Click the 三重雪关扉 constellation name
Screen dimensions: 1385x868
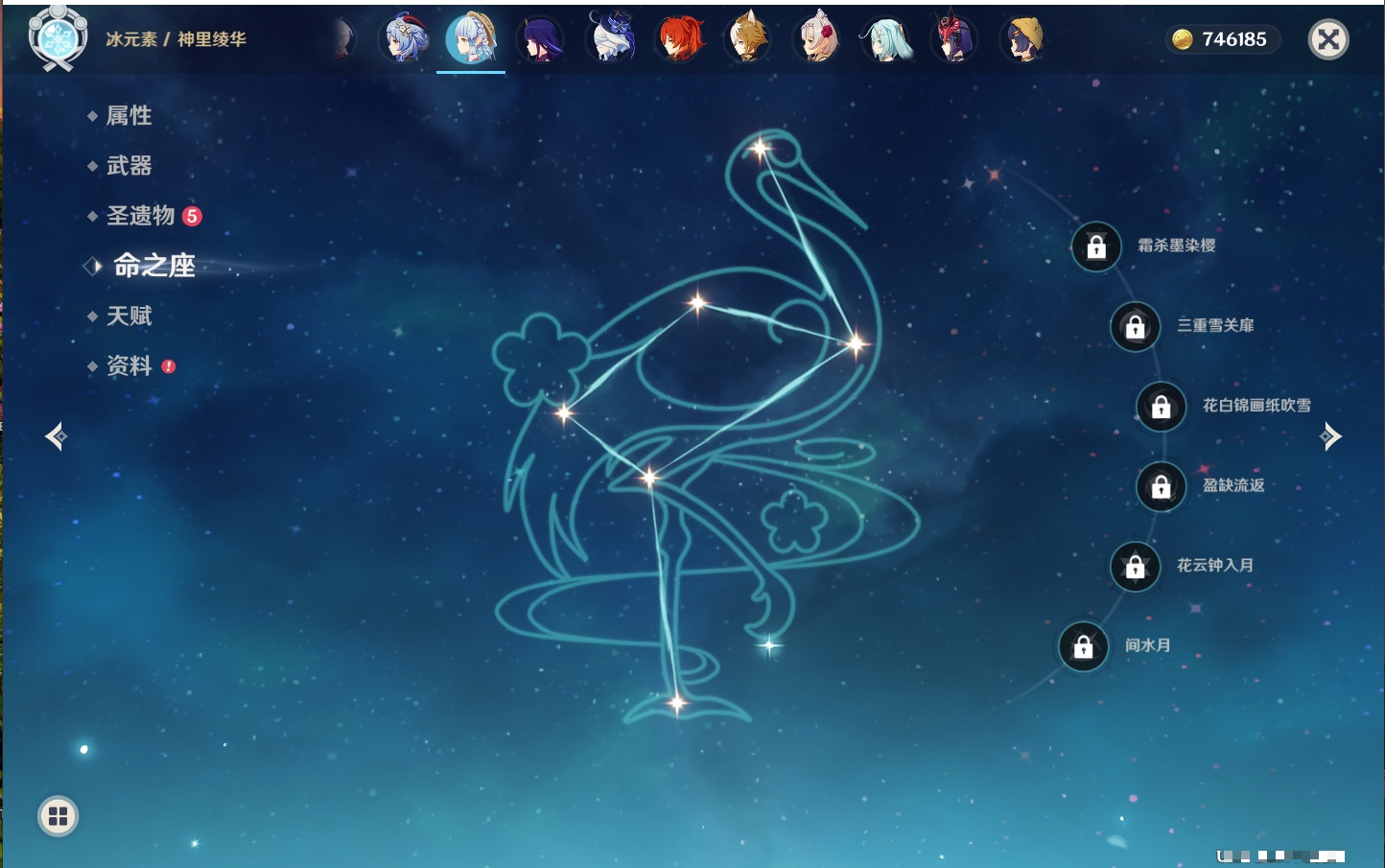[1215, 325]
